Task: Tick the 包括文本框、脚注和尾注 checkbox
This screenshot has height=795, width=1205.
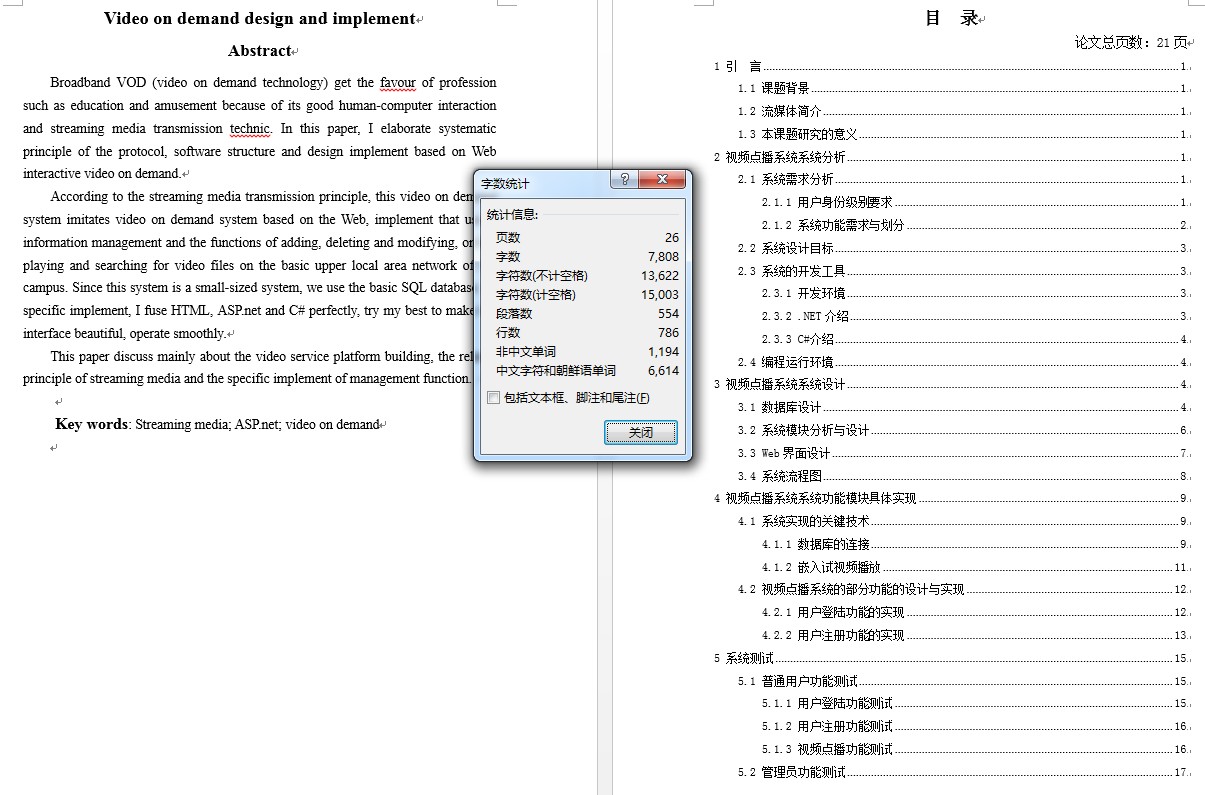Action: point(493,398)
